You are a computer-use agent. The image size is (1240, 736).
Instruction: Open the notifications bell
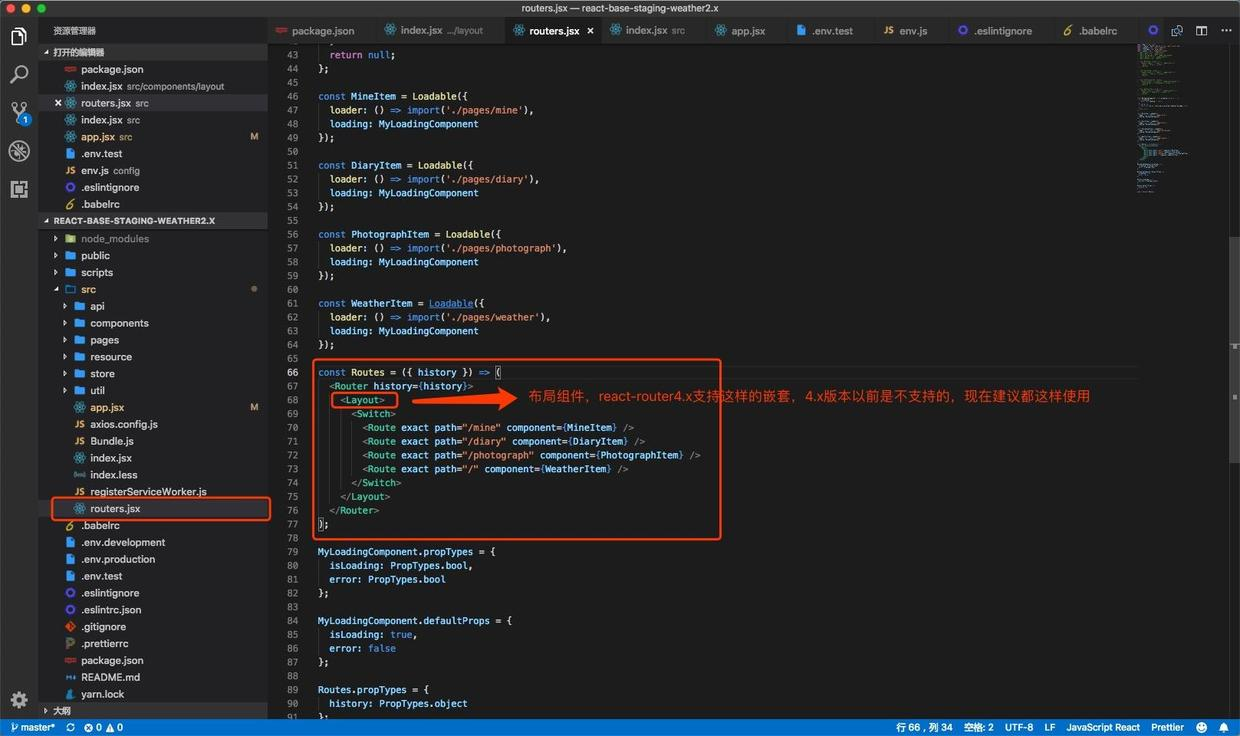click(1223, 727)
